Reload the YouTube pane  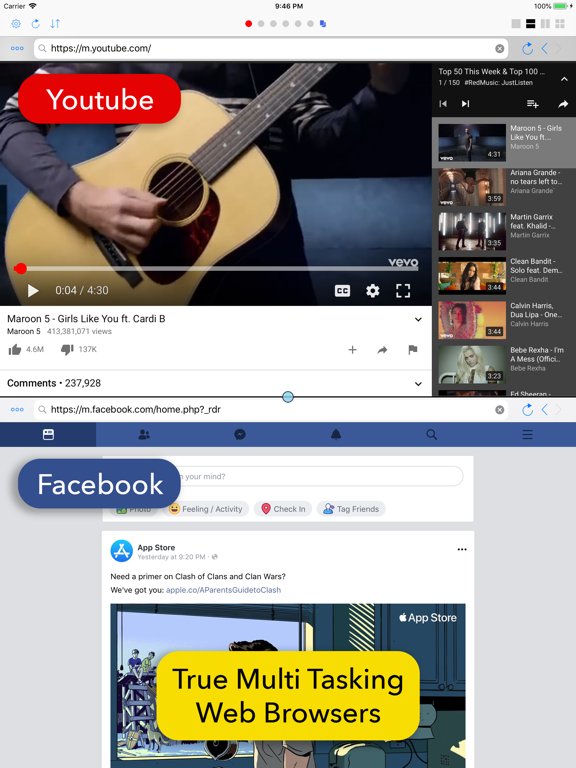528,48
